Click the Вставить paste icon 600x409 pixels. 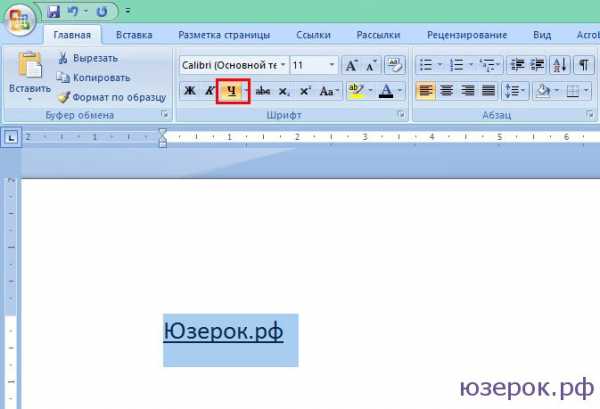pyautogui.click(x=30, y=65)
